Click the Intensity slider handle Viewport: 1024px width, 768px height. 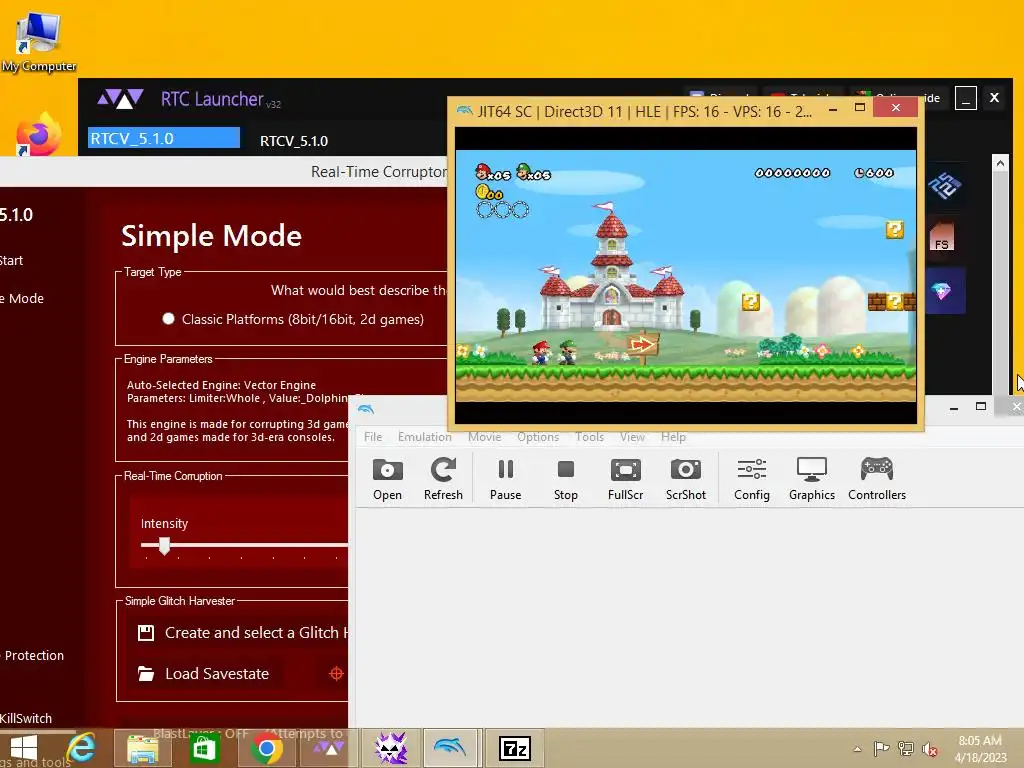pos(165,545)
